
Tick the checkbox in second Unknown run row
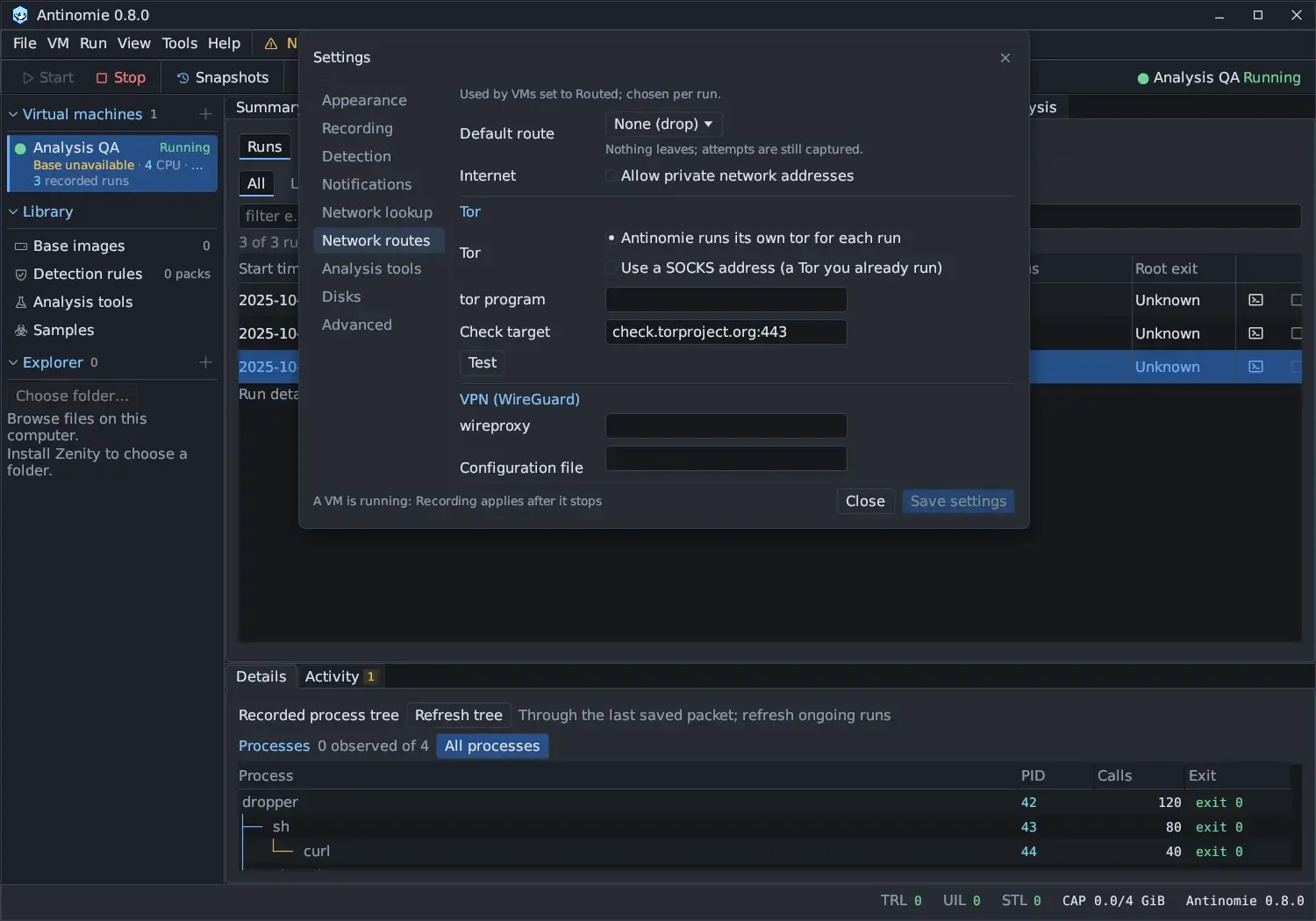tap(1297, 333)
